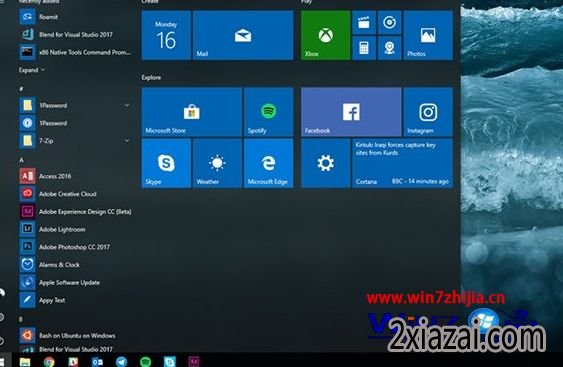Viewport: 563px width, 367px height.
Task: Open the Weather tile
Action: point(217,163)
